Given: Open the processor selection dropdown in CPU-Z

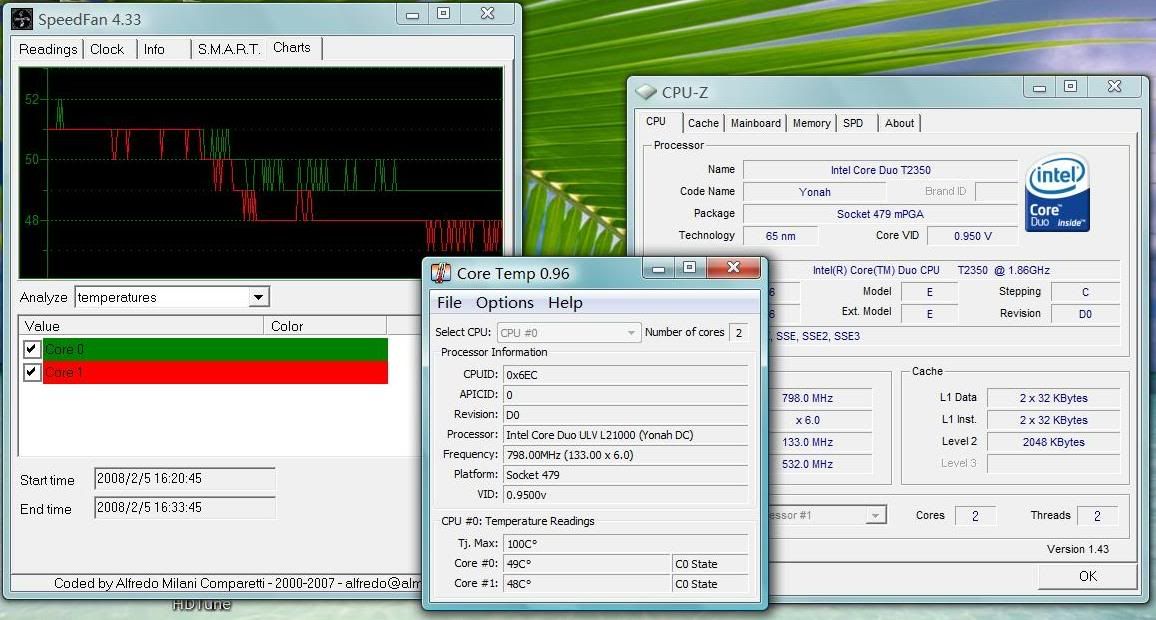Looking at the screenshot, I should point(875,515).
